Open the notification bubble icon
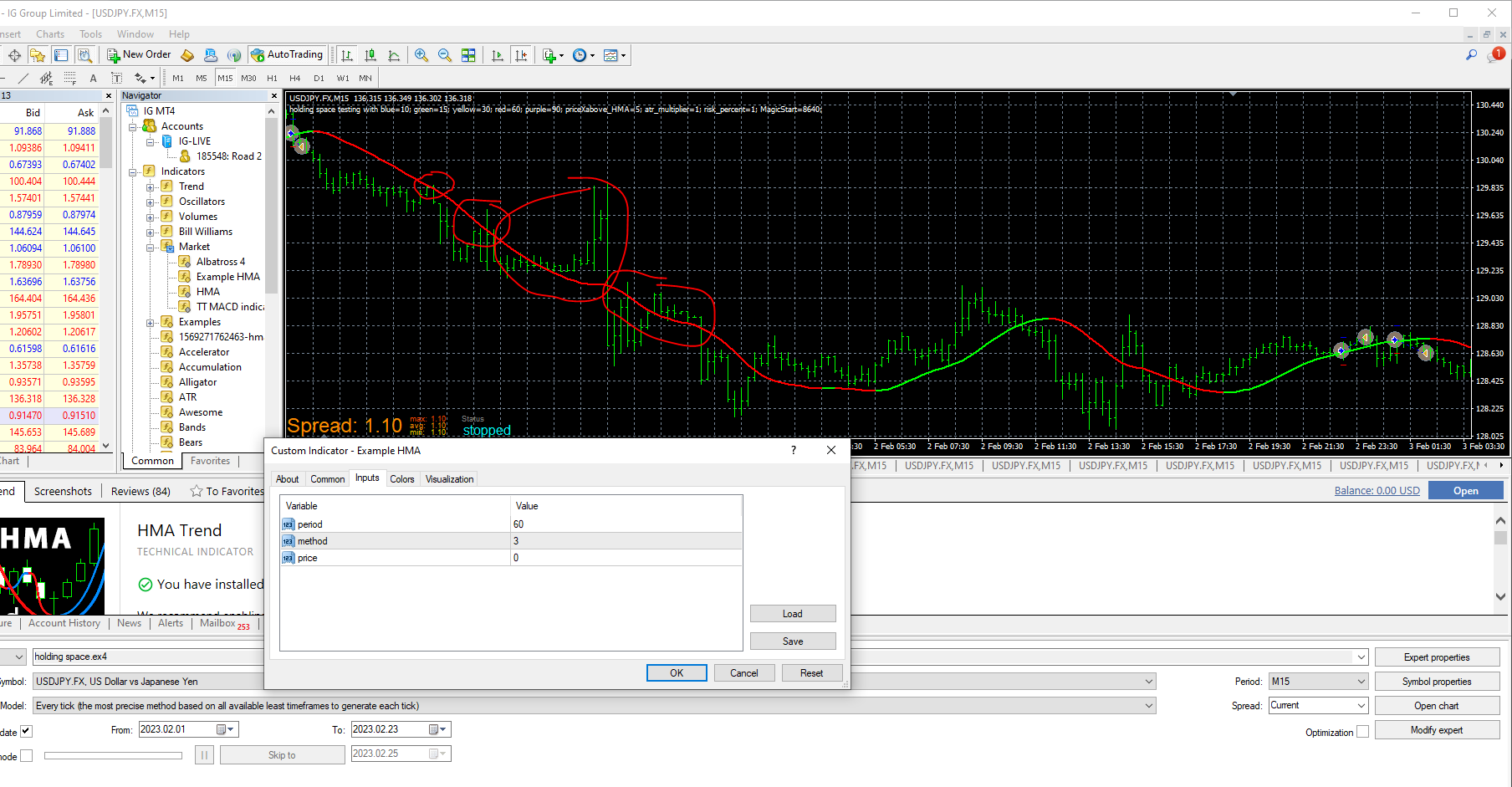The height and width of the screenshot is (787, 1512). (1495, 55)
